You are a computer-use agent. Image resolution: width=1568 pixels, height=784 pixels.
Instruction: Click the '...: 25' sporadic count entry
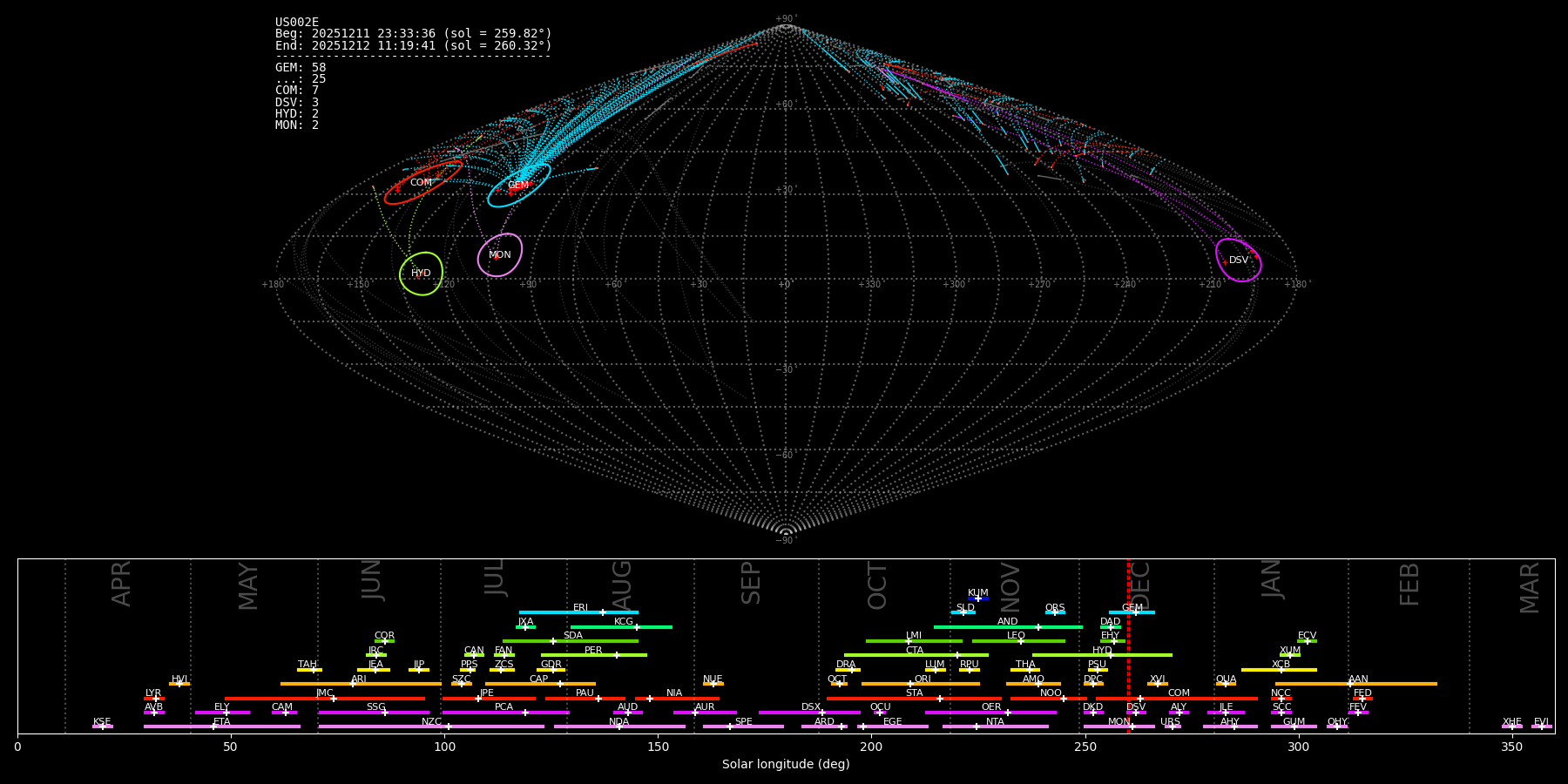coord(301,79)
